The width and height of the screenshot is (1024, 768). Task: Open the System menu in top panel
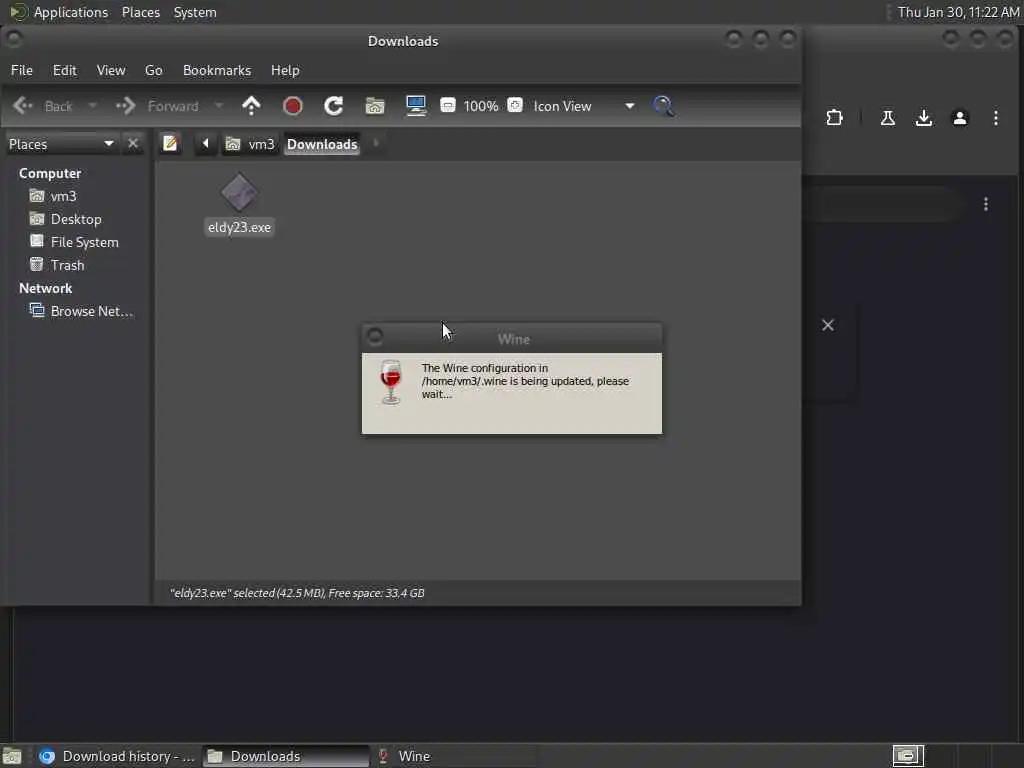(x=195, y=12)
